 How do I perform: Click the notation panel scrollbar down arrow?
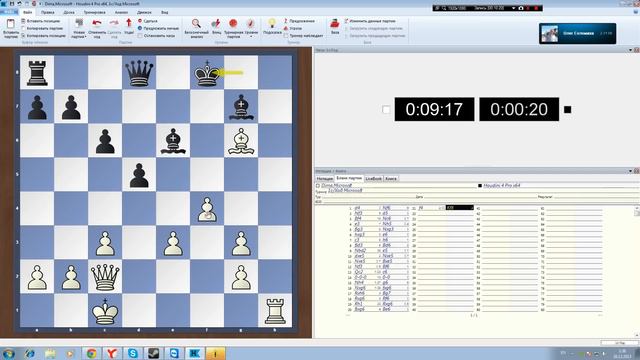point(637,335)
